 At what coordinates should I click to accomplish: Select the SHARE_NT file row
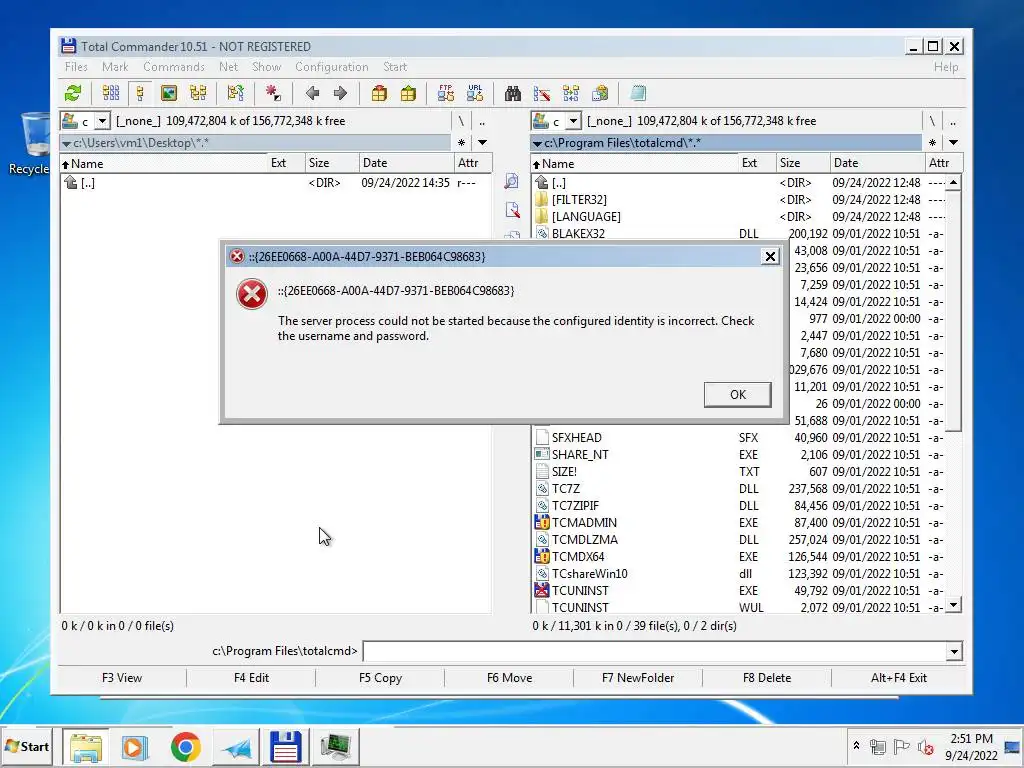[739, 455]
